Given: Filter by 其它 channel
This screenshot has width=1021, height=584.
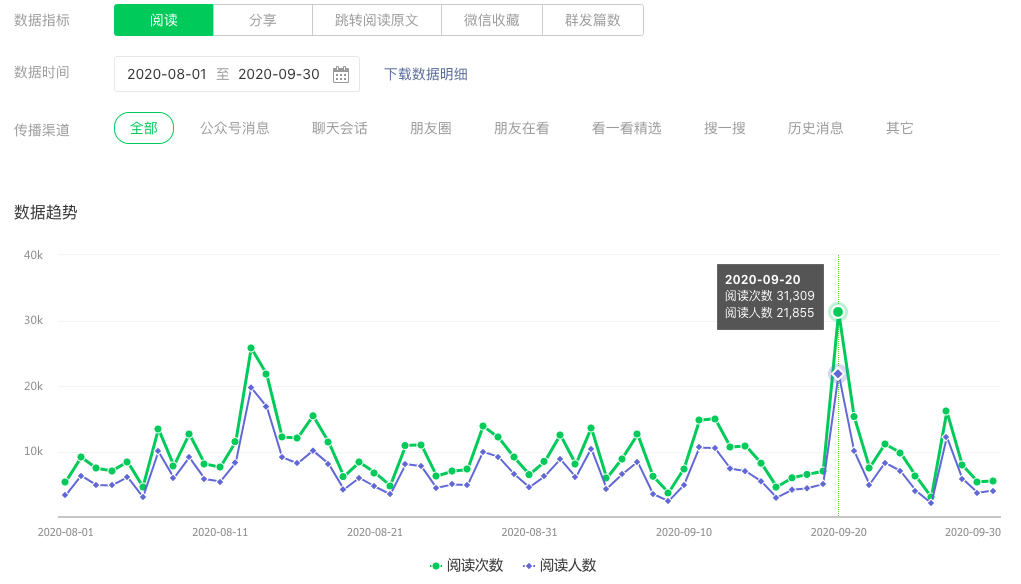Looking at the screenshot, I should (899, 128).
